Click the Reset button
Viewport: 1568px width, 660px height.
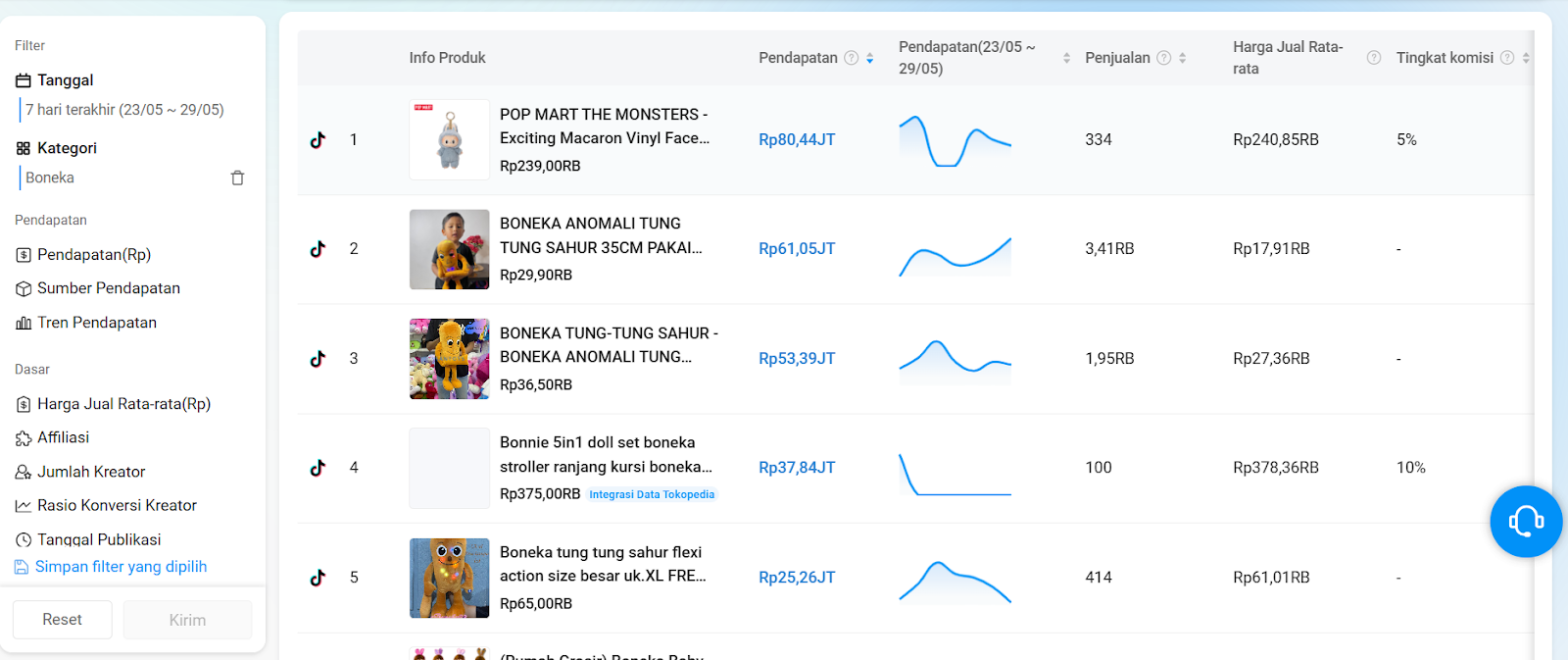63,620
